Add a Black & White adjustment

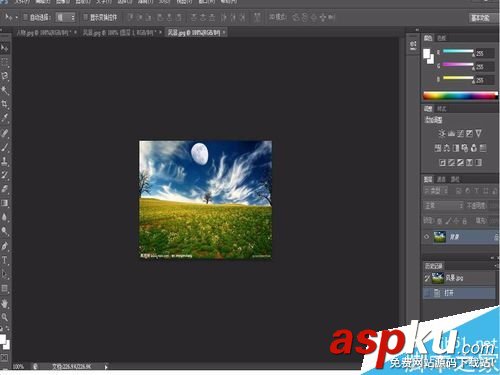pos(456,148)
